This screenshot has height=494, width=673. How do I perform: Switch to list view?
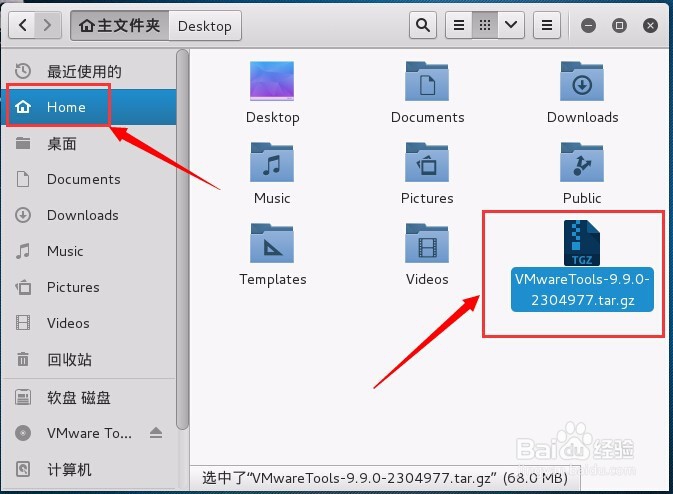tap(459, 25)
